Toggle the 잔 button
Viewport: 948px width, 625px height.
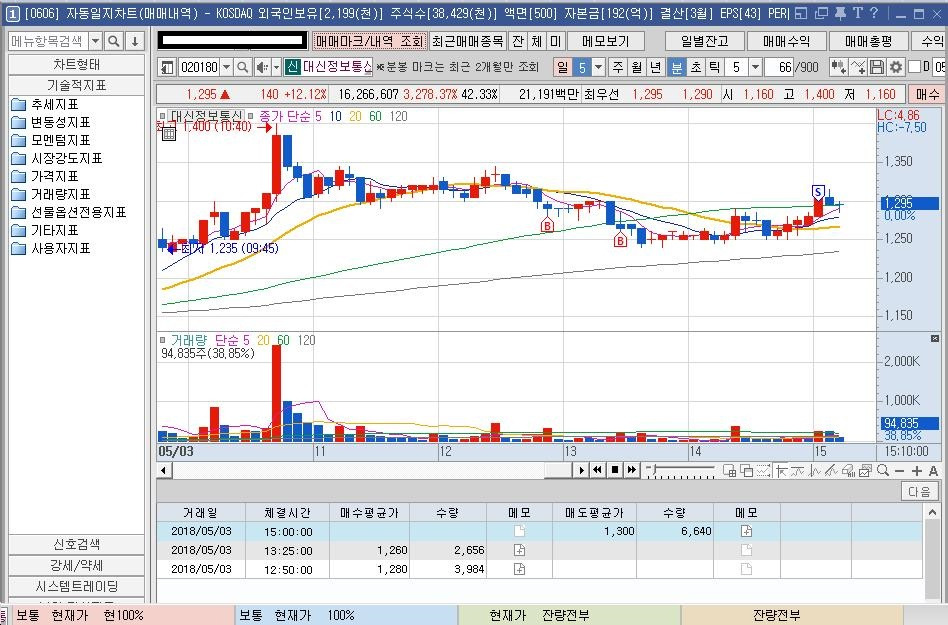[518, 41]
